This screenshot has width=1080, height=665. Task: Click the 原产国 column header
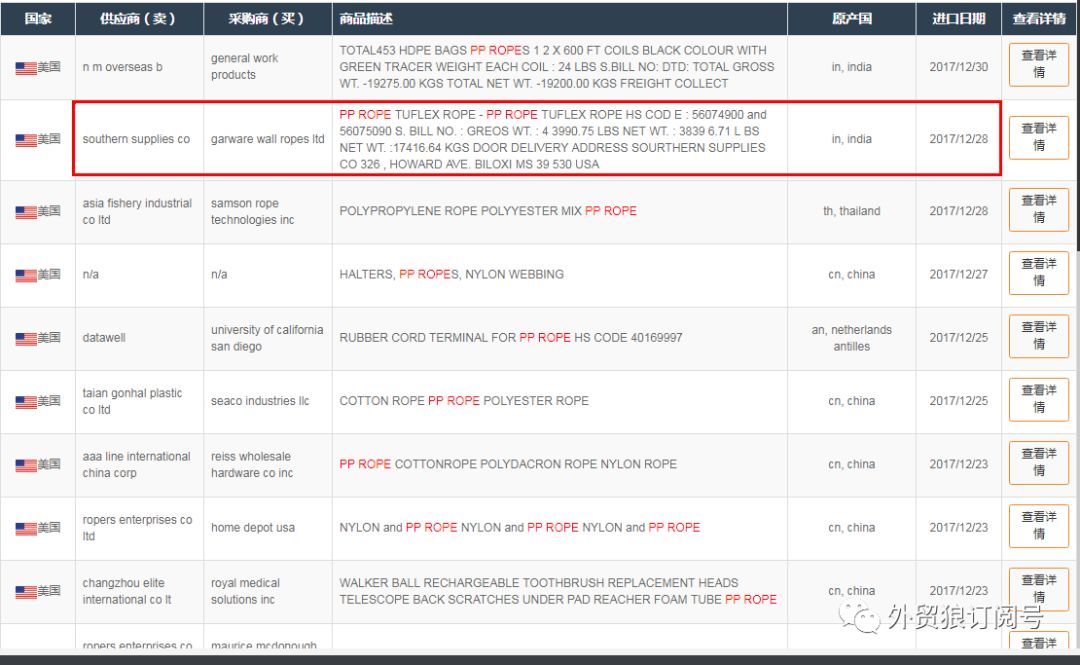[851, 19]
